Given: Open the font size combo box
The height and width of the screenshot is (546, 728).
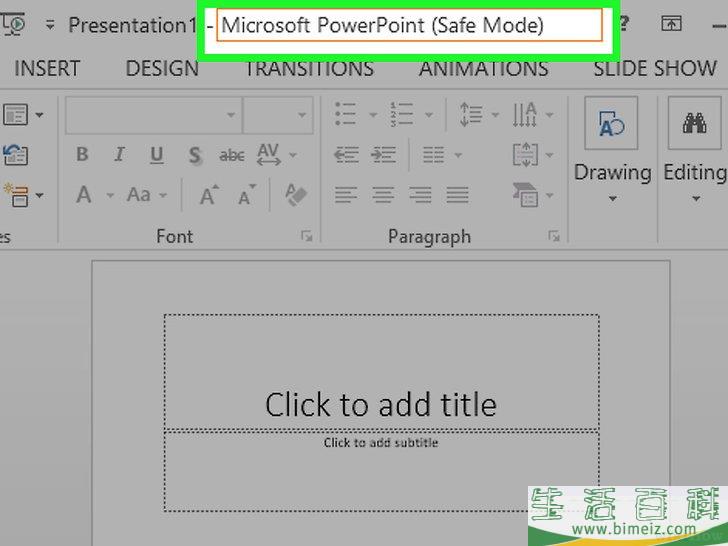Looking at the screenshot, I should point(278,115).
